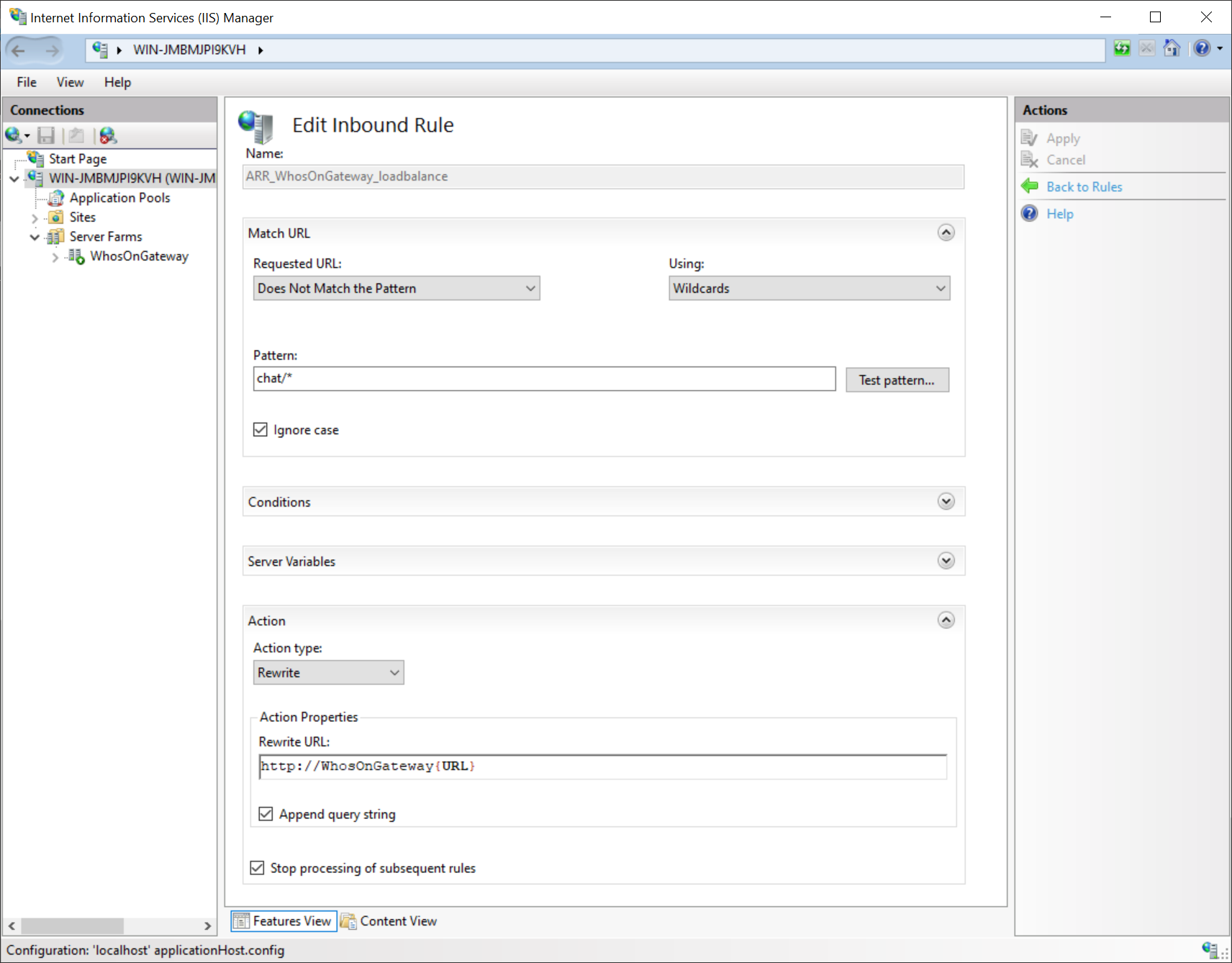Screen dimensions: 1232x963
Task: Open the Create New Connection dropdown arrow
Action: (27, 135)
